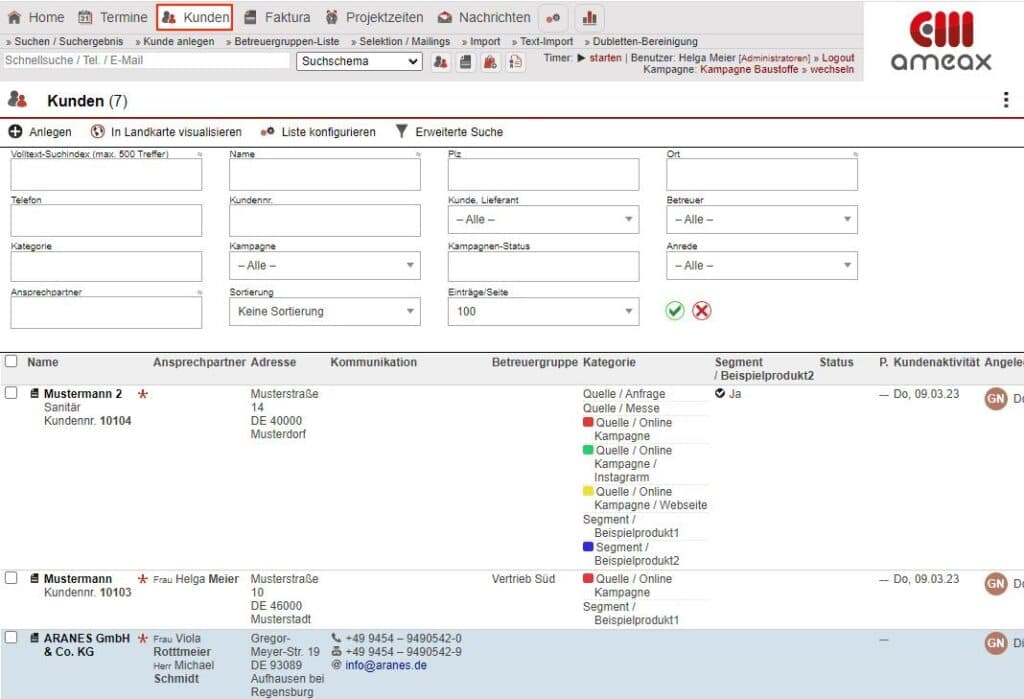Click the contacts icon beside the Suchschema dropdown

tap(441, 62)
